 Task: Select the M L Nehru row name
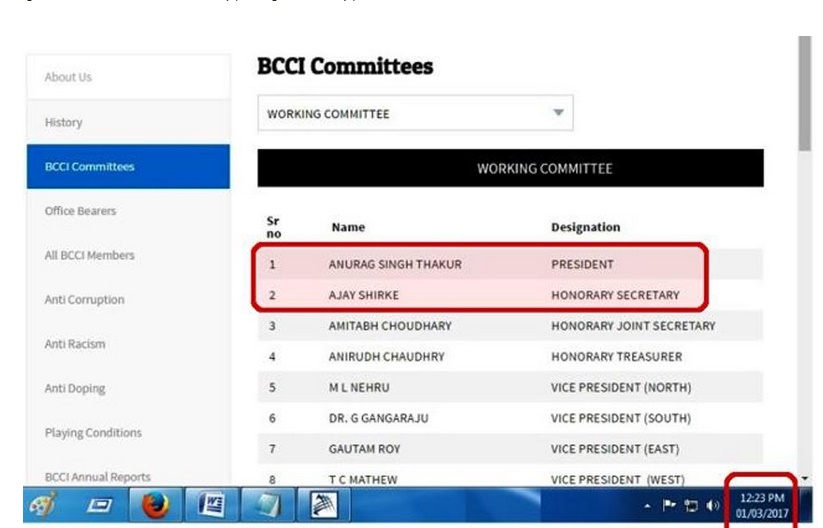click(x=359, y=387)
